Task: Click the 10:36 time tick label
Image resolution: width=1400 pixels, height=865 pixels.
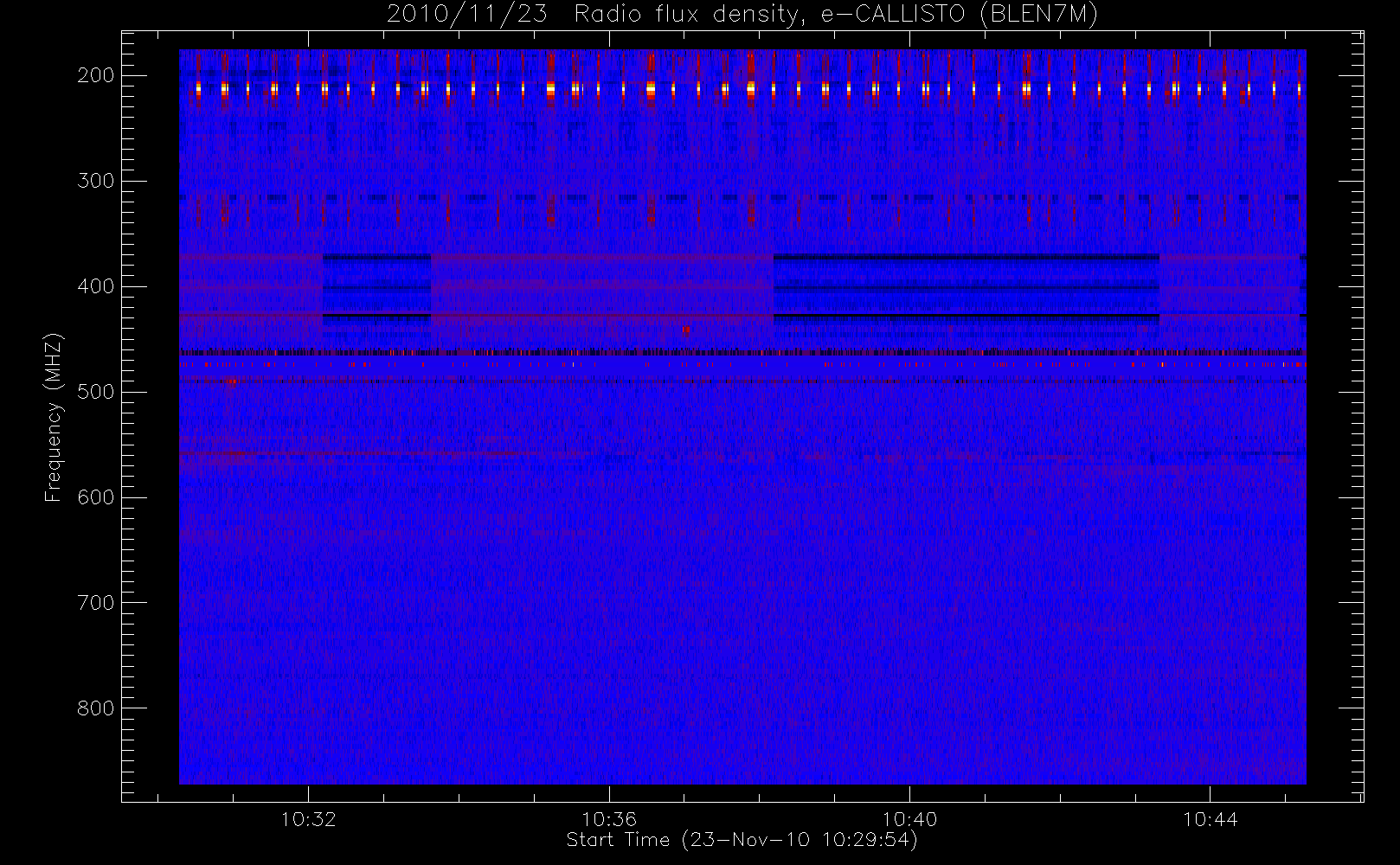Action: 609,819
